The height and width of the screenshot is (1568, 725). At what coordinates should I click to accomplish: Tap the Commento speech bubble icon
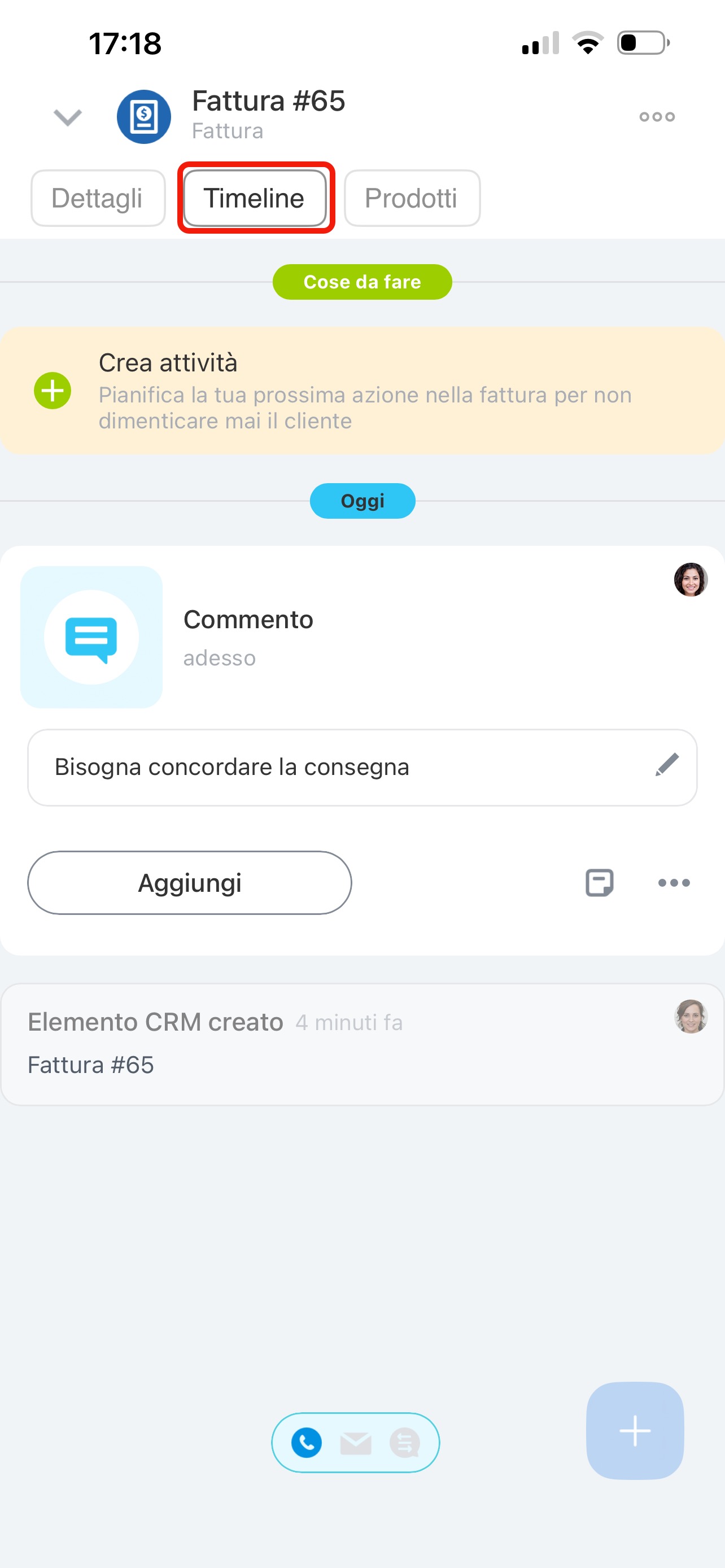91,637
